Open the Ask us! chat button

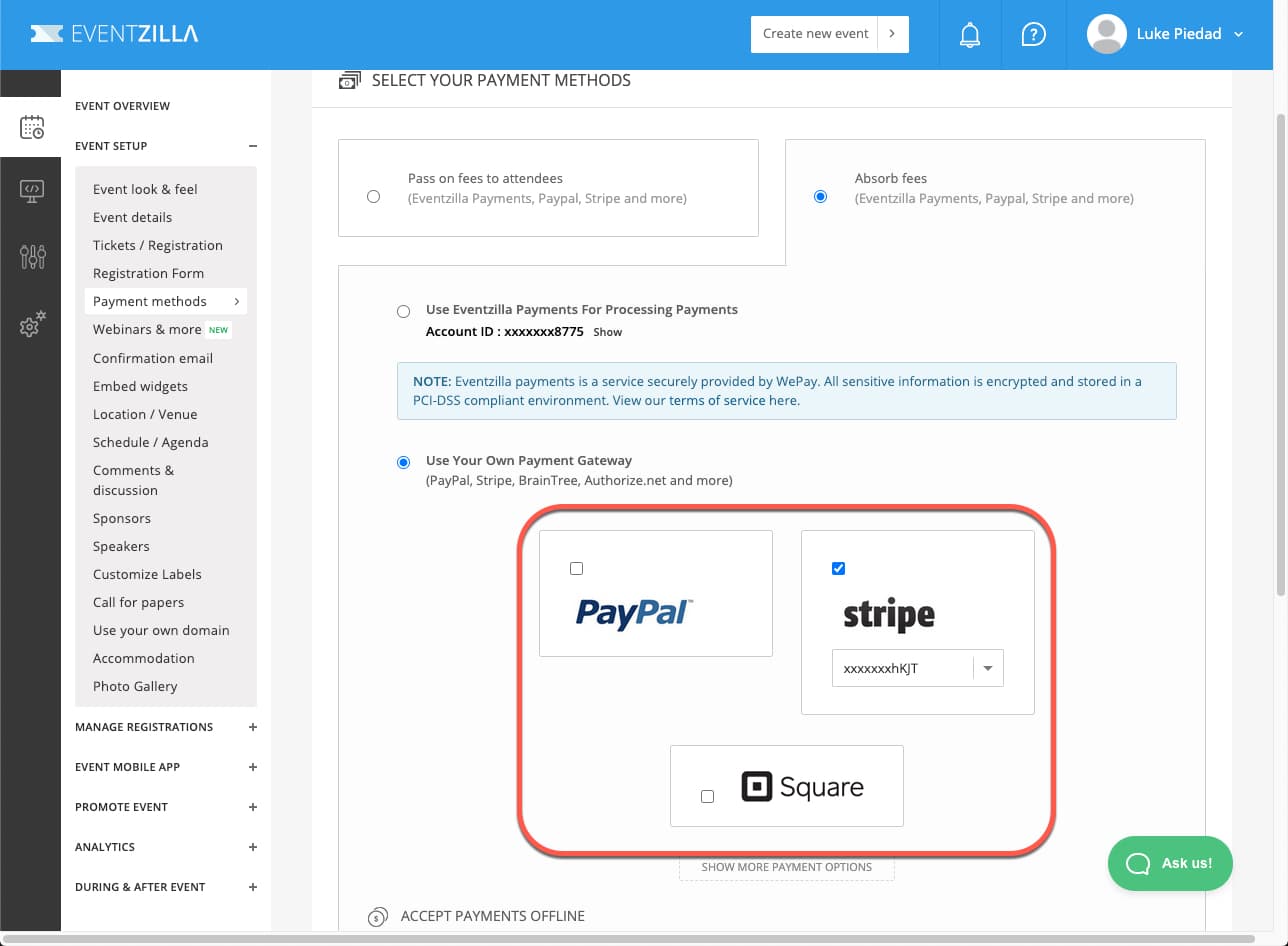tap(1170, 863)
